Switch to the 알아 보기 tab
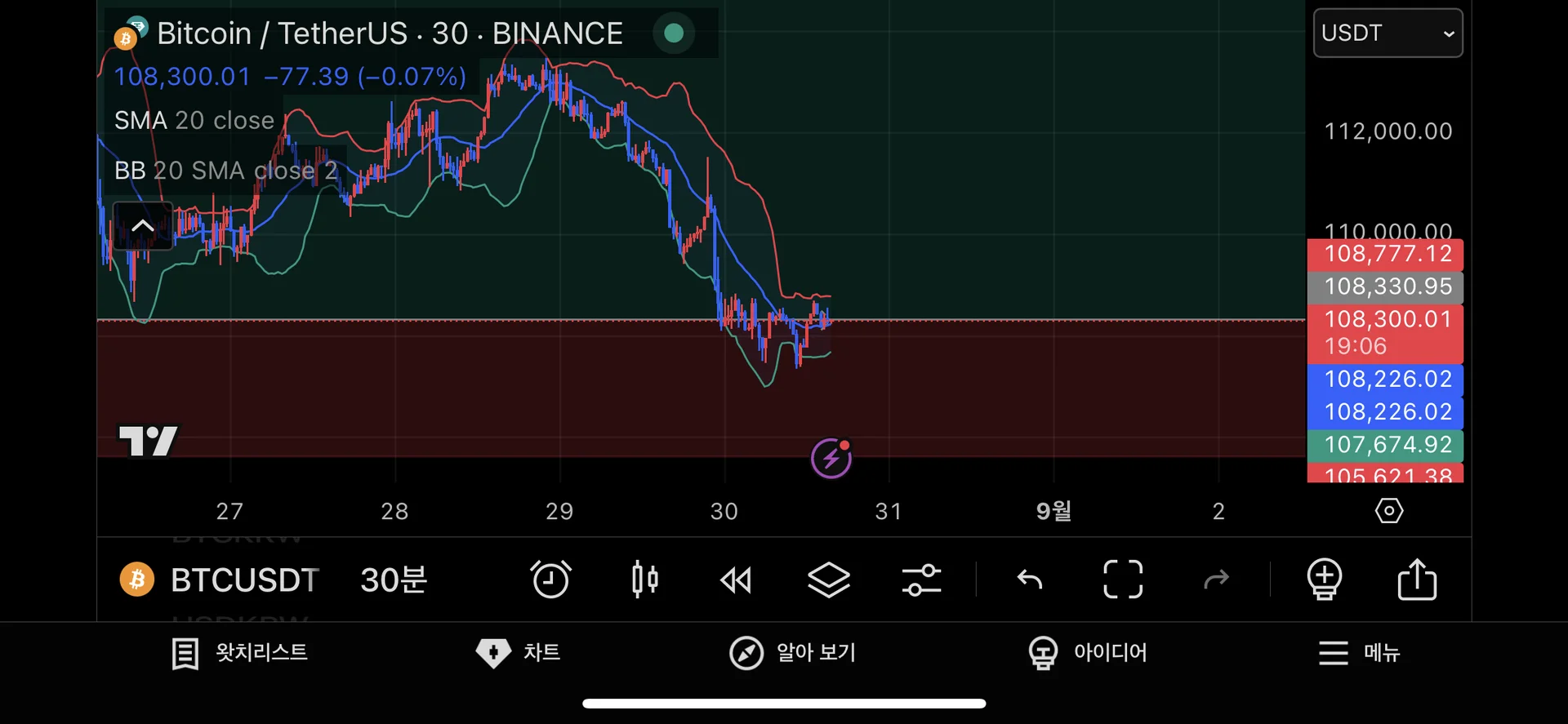Screen dimensions: 1568x724 click(792, 653)
